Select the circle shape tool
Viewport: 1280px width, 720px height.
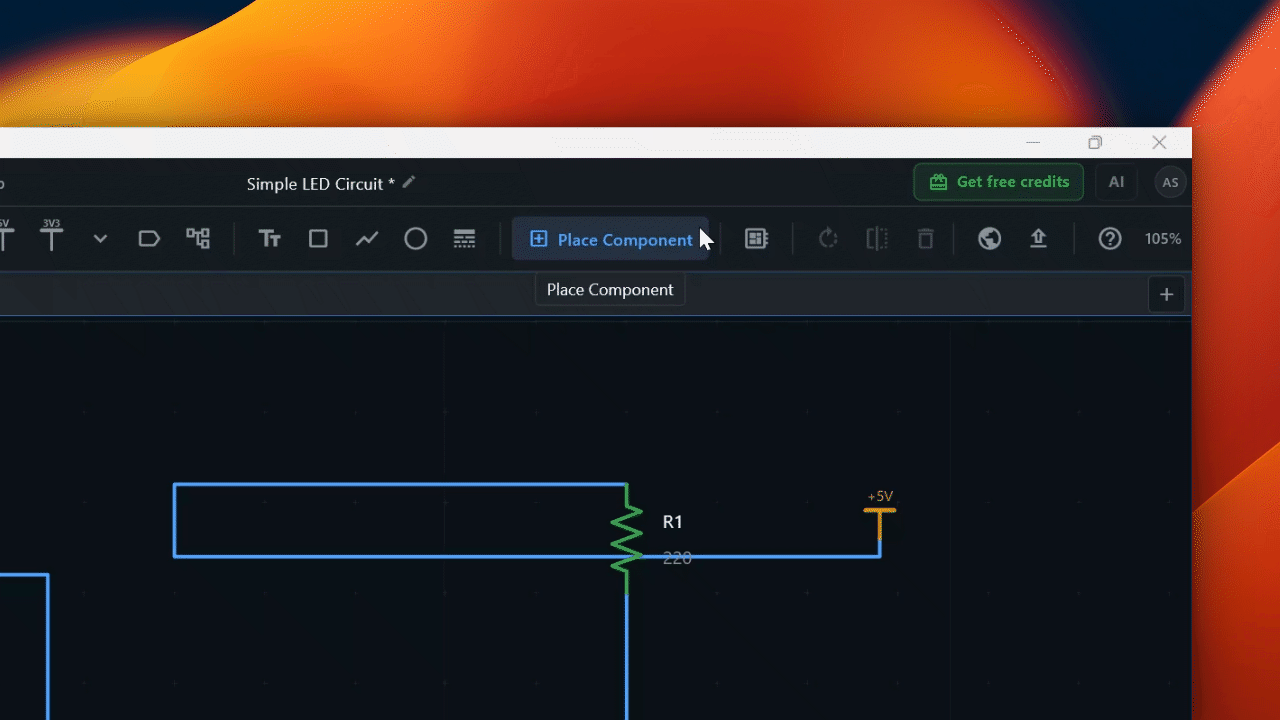[416, 239]
